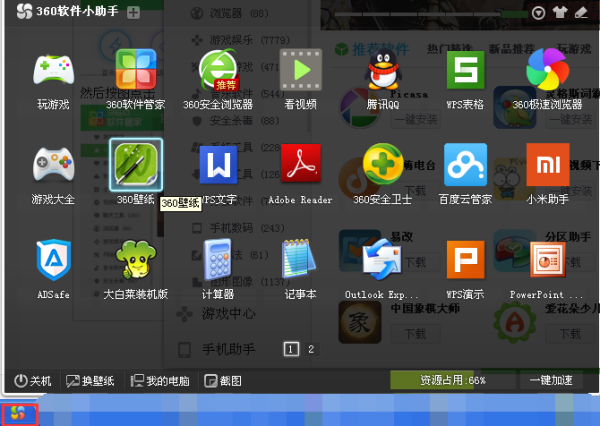Launch 360极速浏览器 colorful icon
Image resolution: width=600 pixels, height=426 pixels.
548,70
